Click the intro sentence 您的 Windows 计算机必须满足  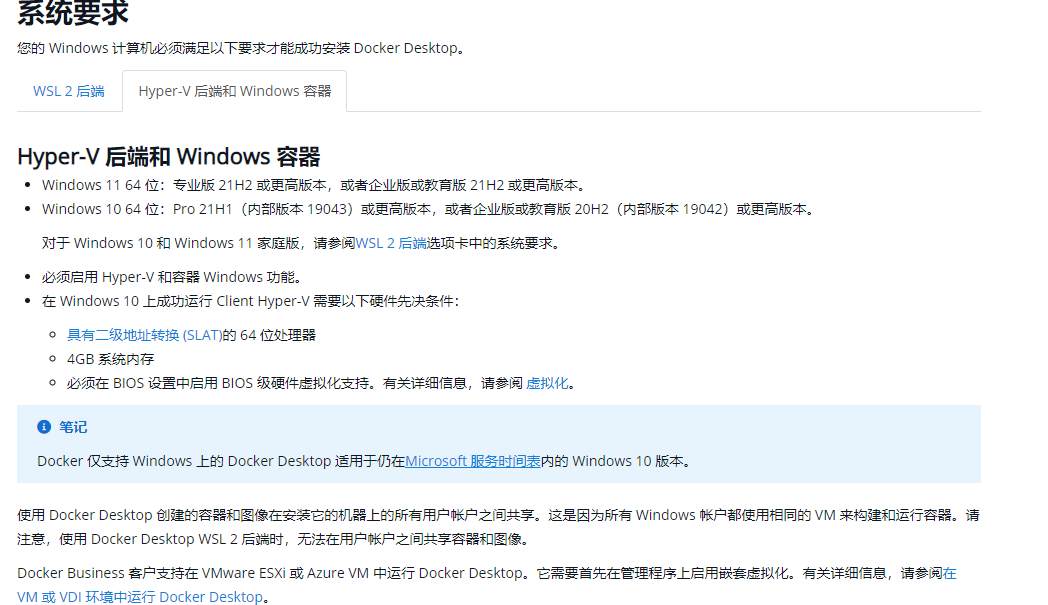click(x=241, y=48)
